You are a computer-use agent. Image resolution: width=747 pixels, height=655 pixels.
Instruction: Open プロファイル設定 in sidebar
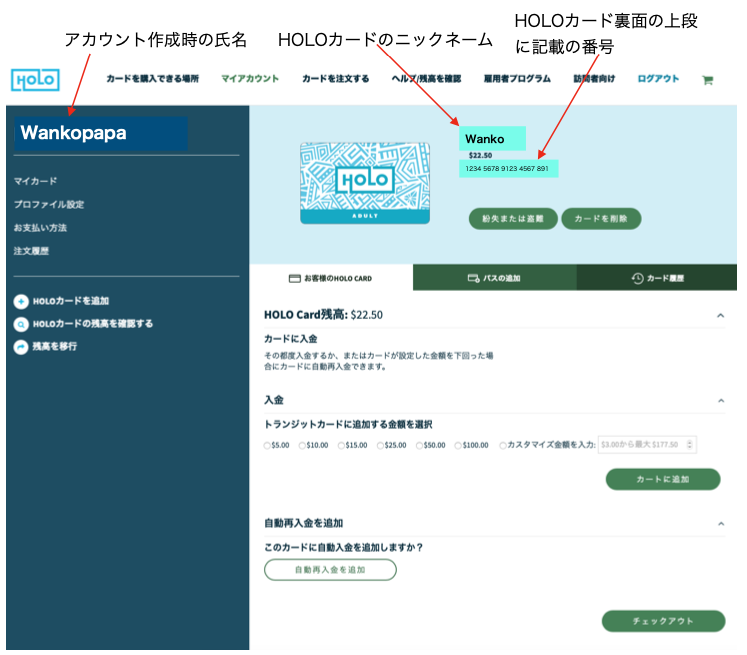click(x=49, y=204)
